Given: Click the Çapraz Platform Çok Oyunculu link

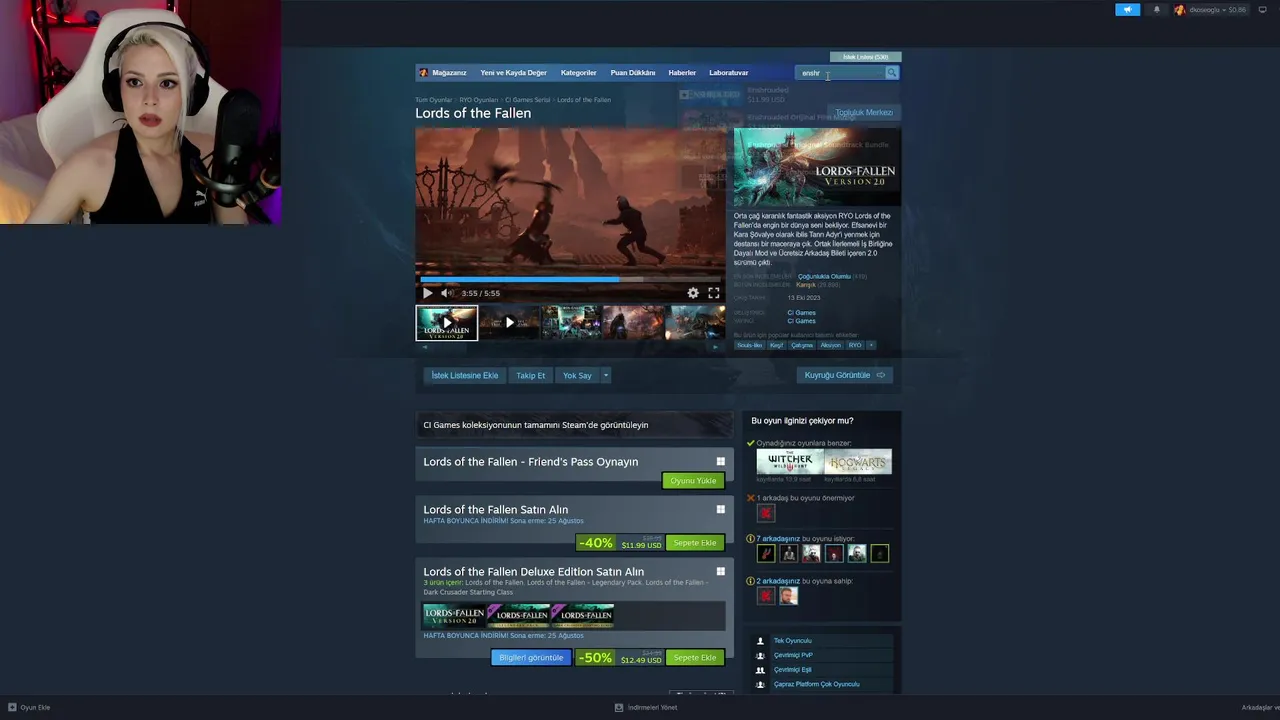Looking at the screenshot, I should 816,684.
